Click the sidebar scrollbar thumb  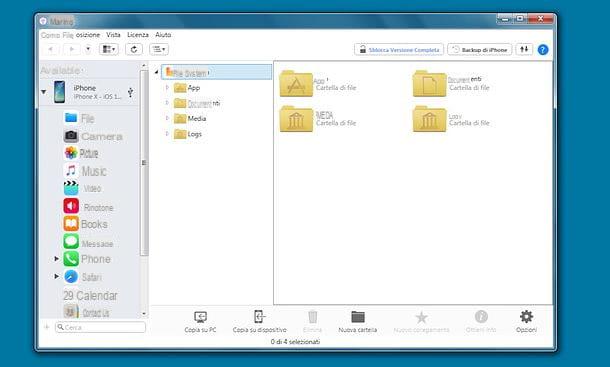[144, 162]
